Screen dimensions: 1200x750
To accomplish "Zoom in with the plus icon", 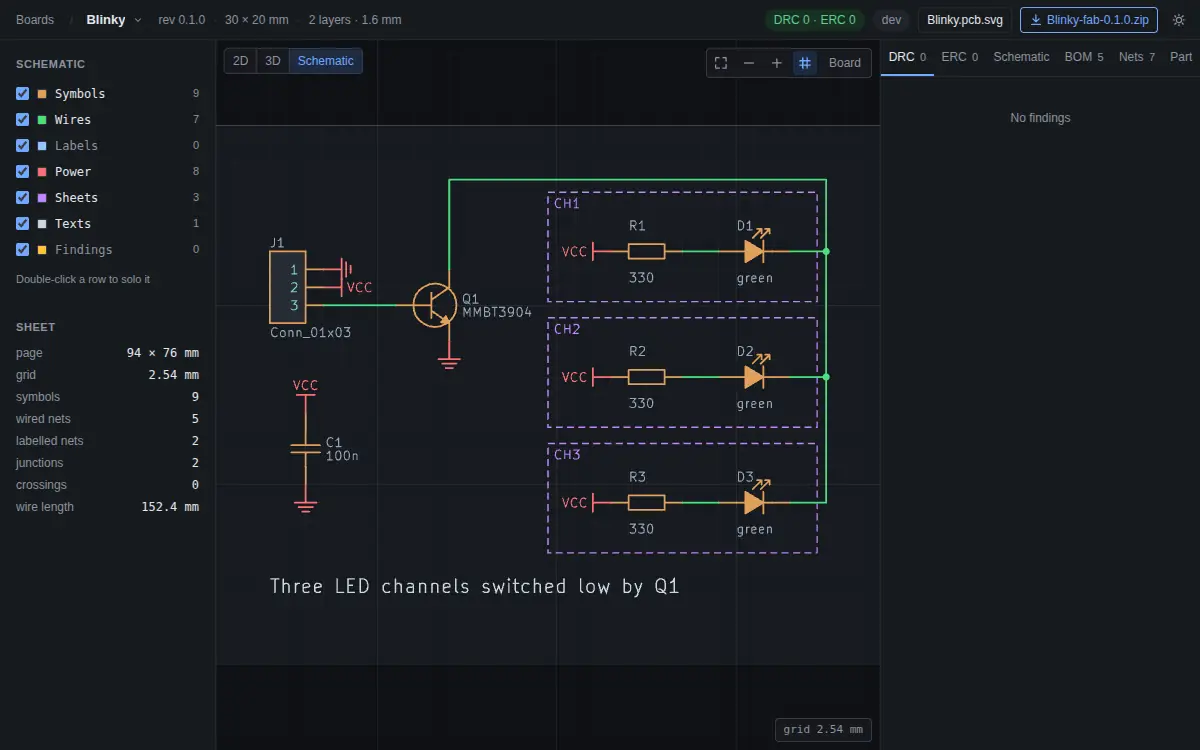I will 777,63.
